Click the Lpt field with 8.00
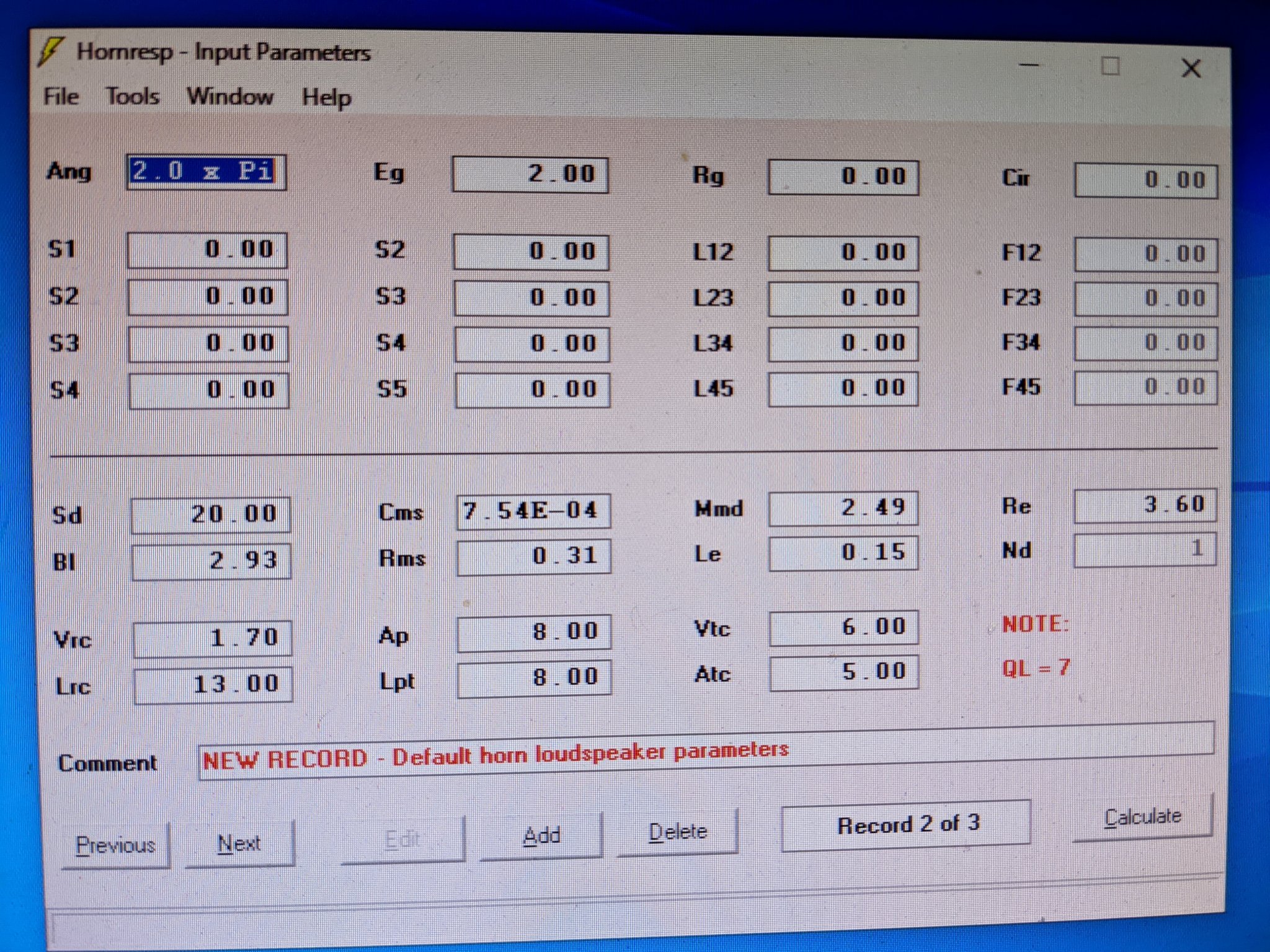 (535, 679)
